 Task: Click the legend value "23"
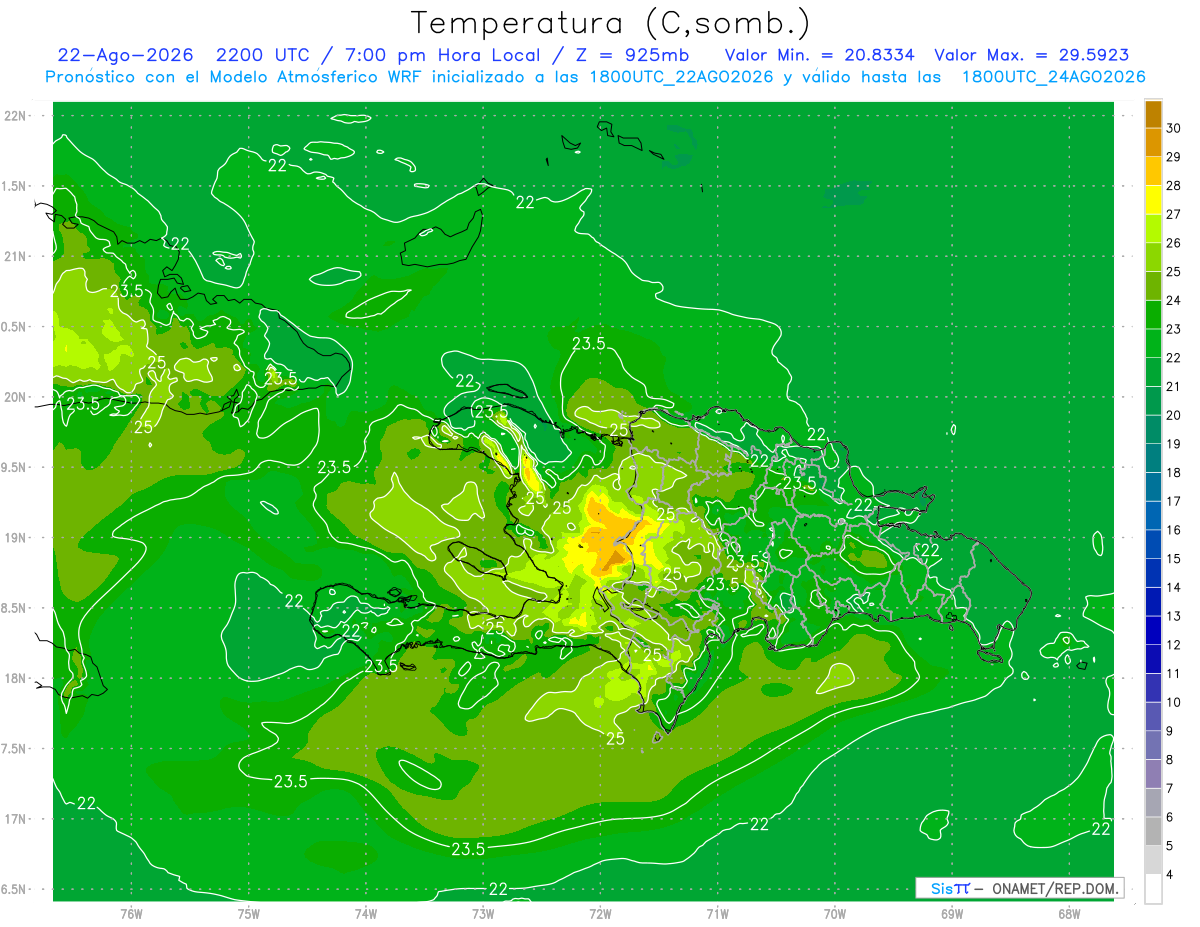click(1174, 329)
